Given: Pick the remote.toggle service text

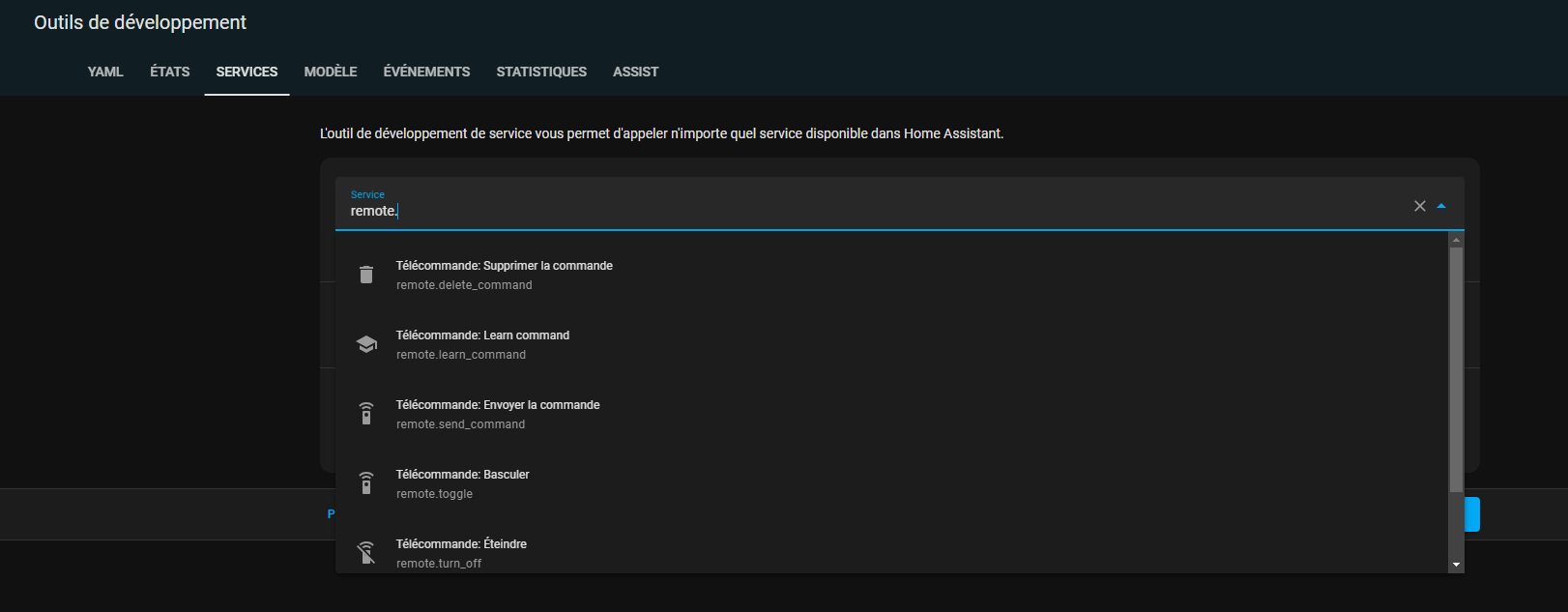Looking at the screenshot, I should coord(434,494).
